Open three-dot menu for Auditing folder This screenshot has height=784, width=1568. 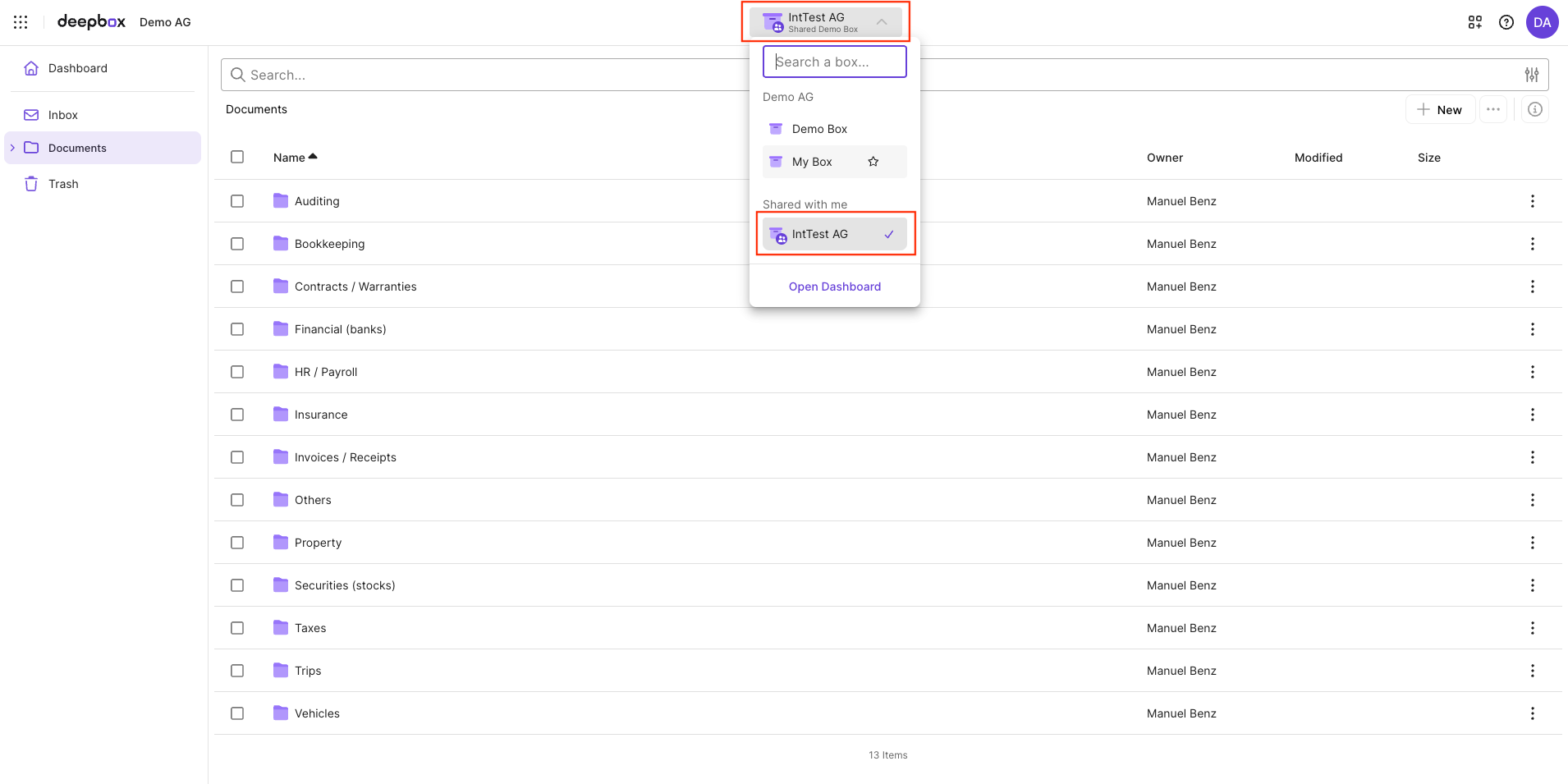(1532, 201)
